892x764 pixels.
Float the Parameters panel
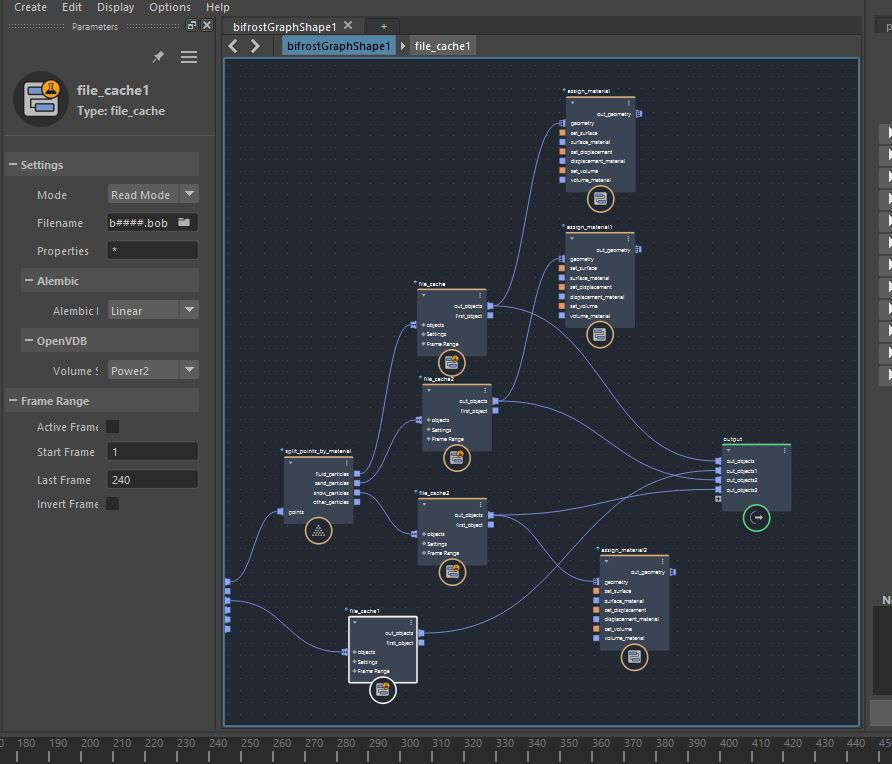(192, 25)
